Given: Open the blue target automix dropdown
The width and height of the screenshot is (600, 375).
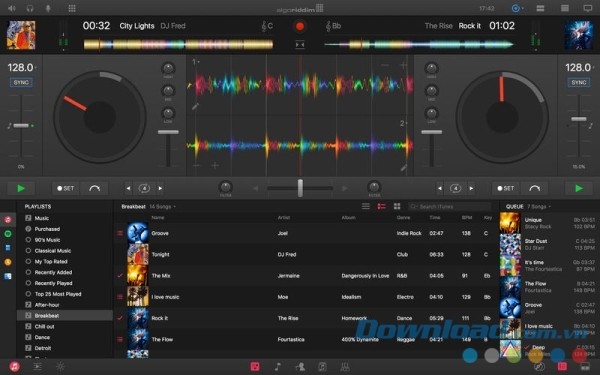Looking at the screenshot, I should (x=517, y=8).
